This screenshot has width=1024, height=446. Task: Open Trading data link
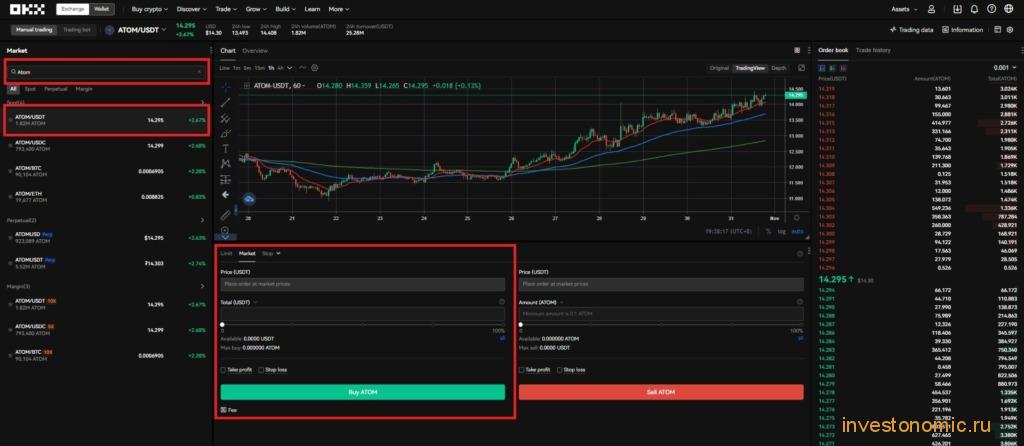[912, 29]
